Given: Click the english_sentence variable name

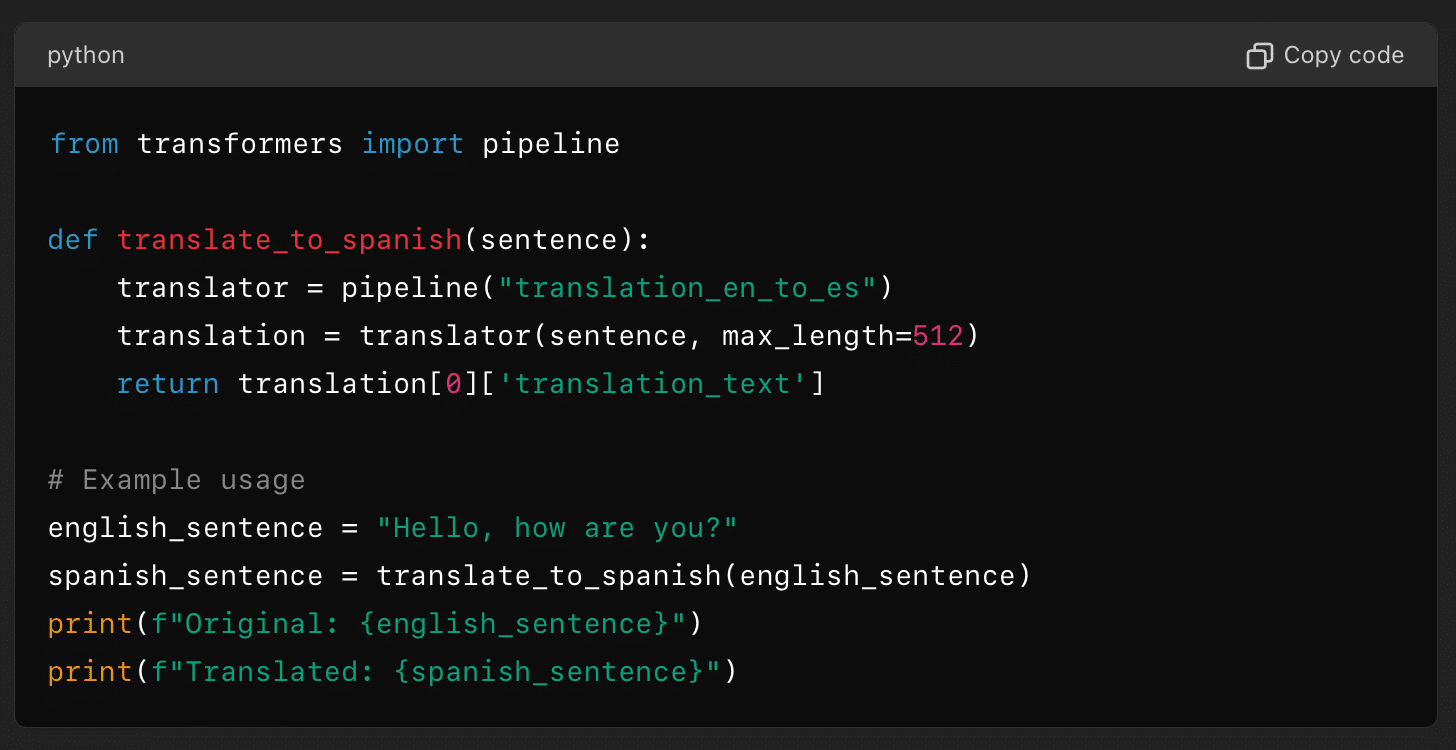Looking at the screenshot, I should pyautogui.click(x=184, y=527).
